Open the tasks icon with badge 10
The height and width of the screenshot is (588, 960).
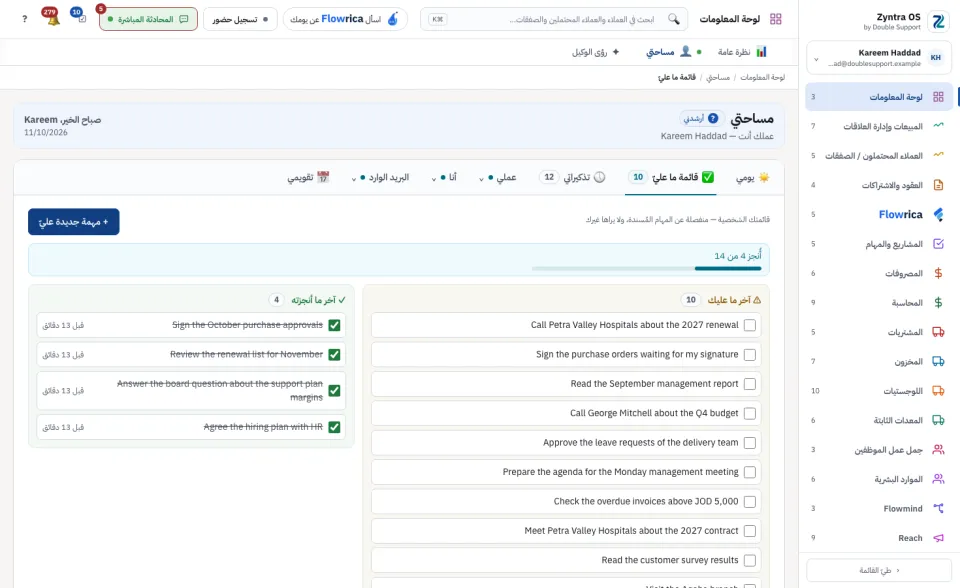[x=78, y=15]
